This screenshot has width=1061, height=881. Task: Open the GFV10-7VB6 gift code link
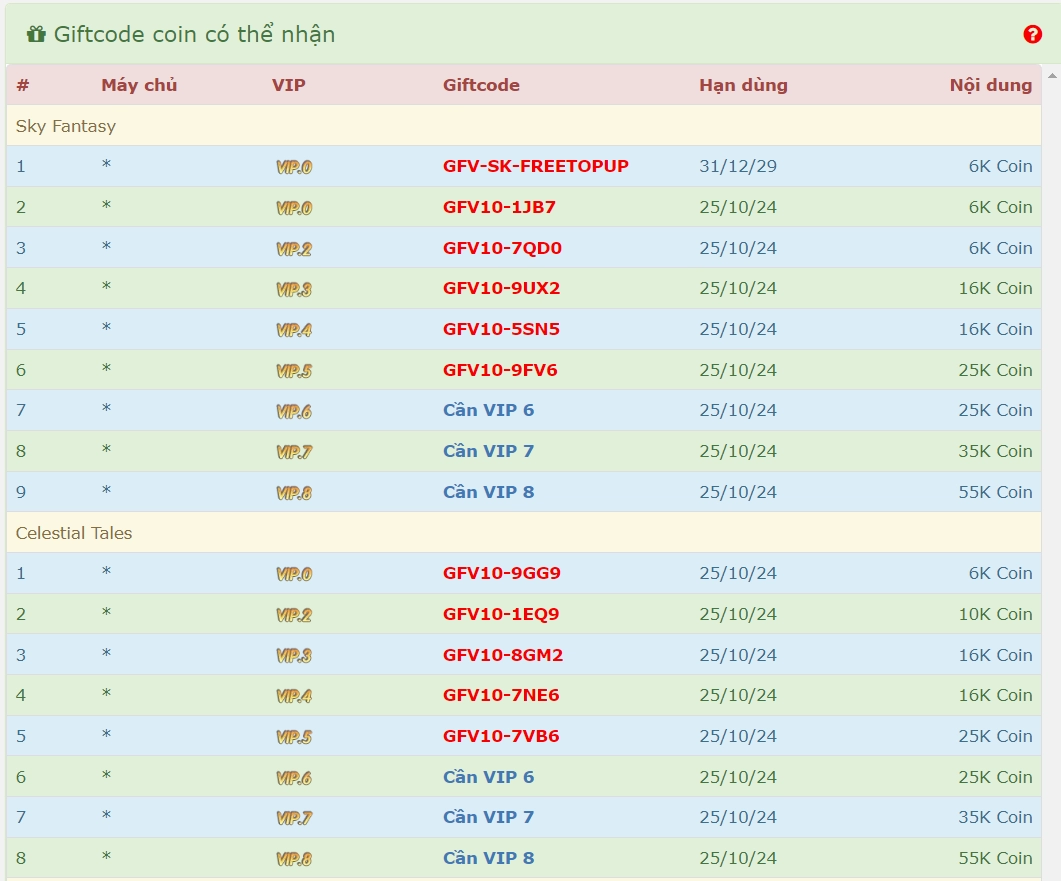(501, 736)
